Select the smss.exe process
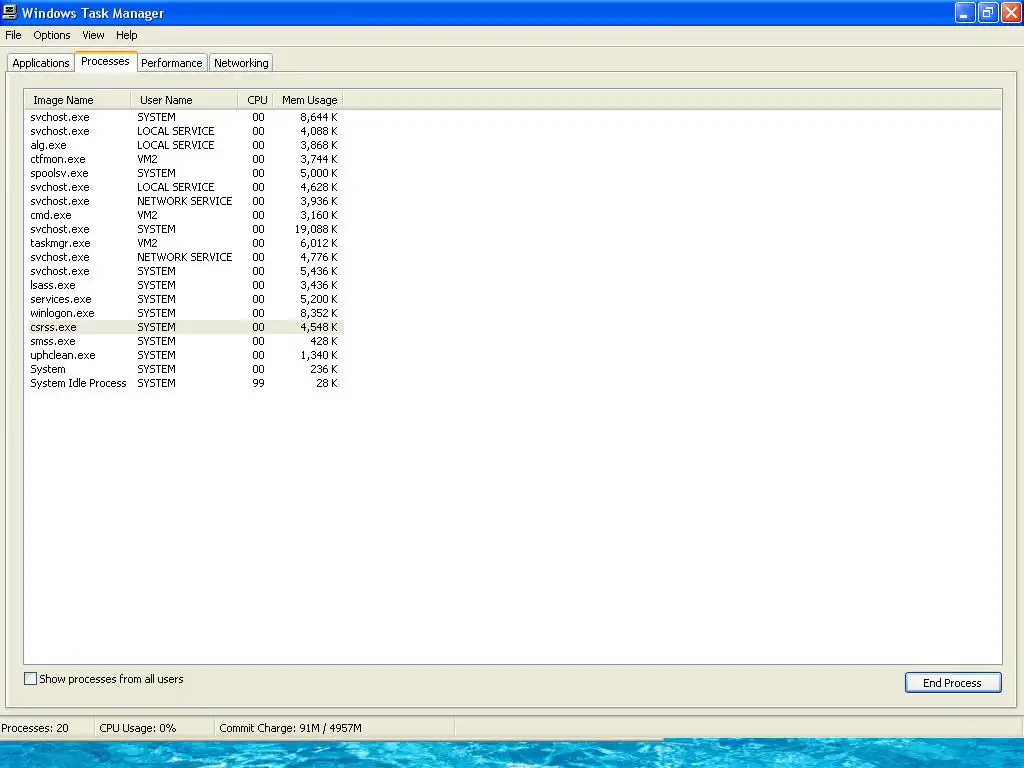Screen dimensions: 1024x768 [184, 342]
